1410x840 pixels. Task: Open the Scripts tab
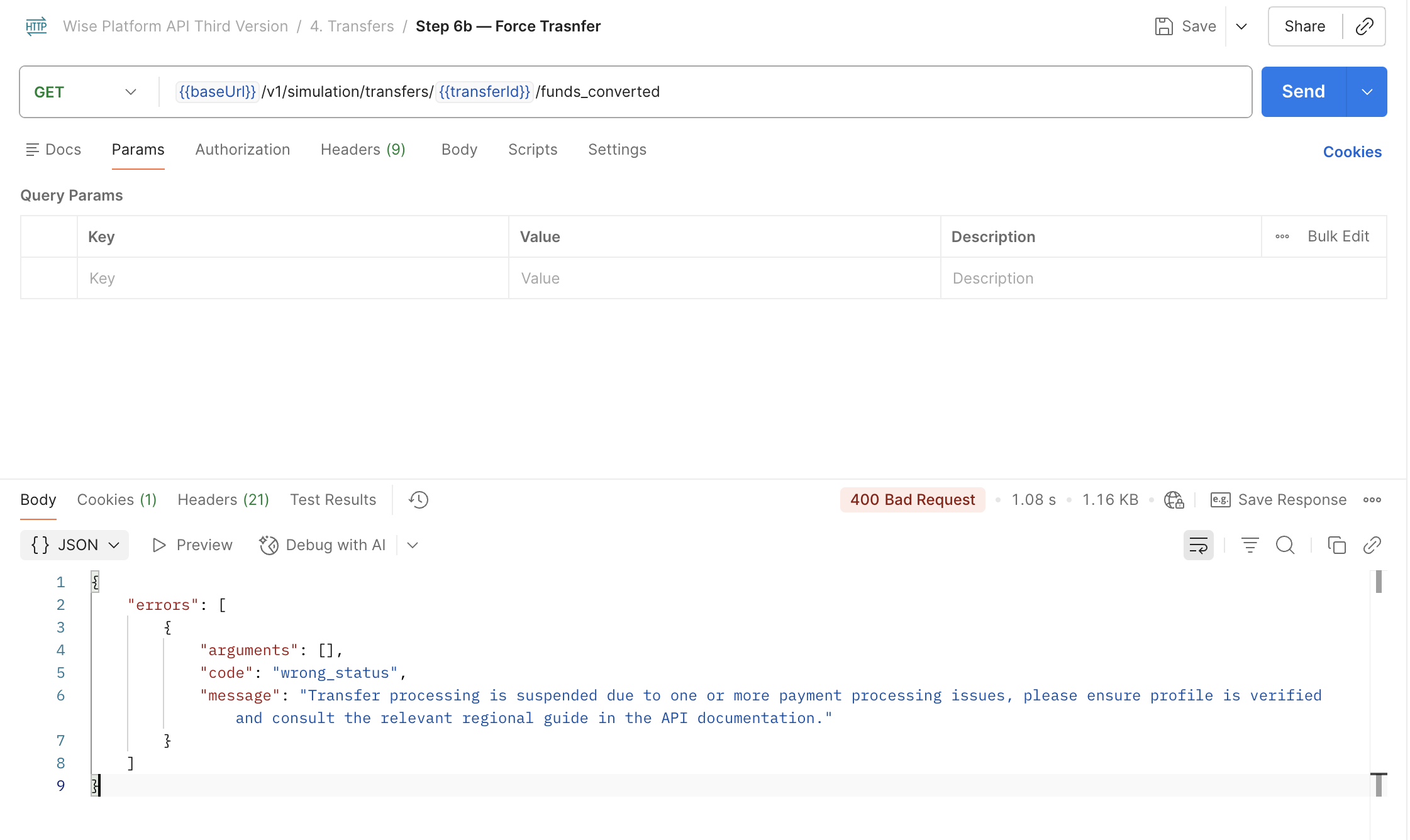tap(533, 150)
